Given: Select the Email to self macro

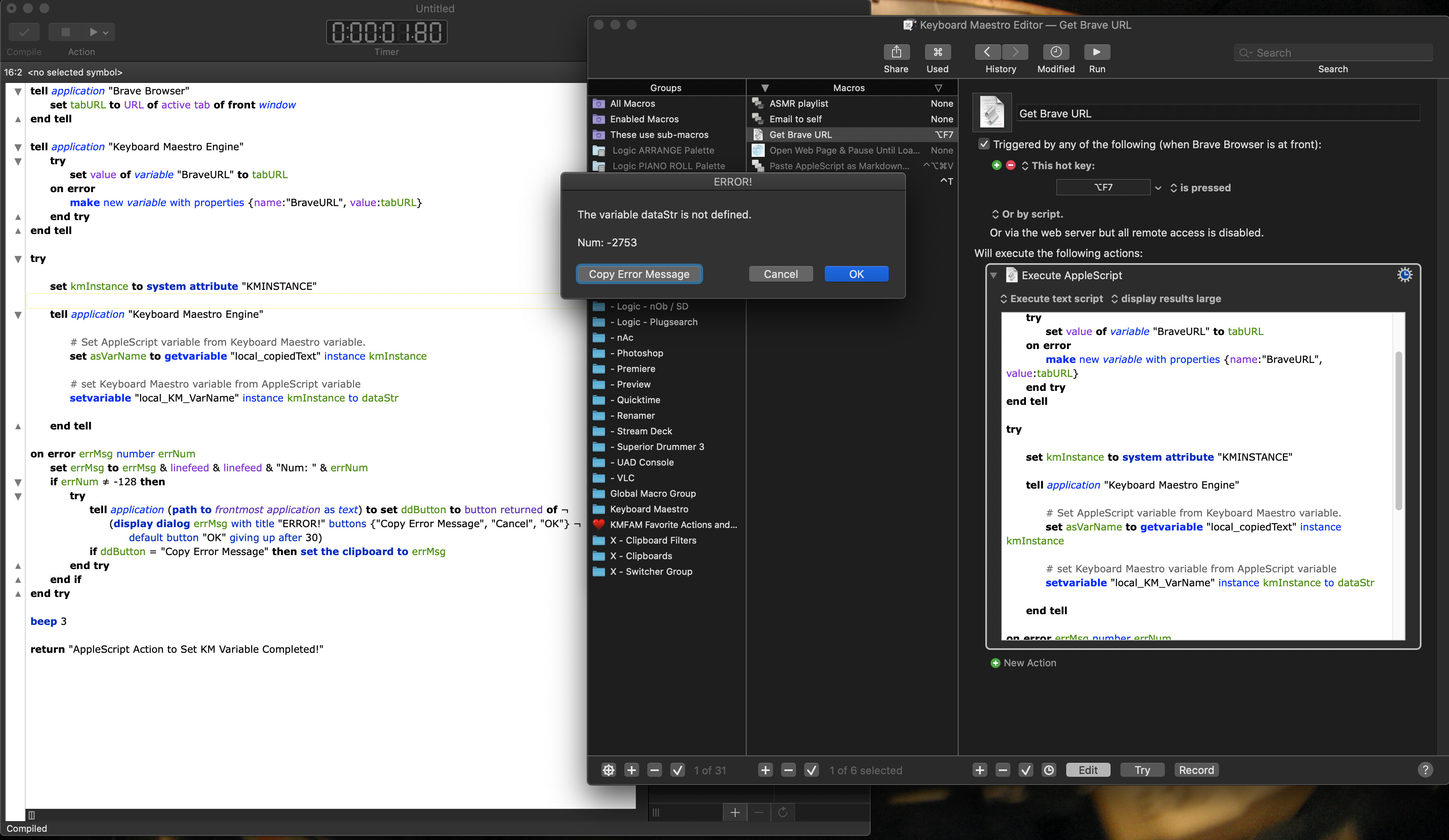Looking at the screenshot, I should 852,119.
